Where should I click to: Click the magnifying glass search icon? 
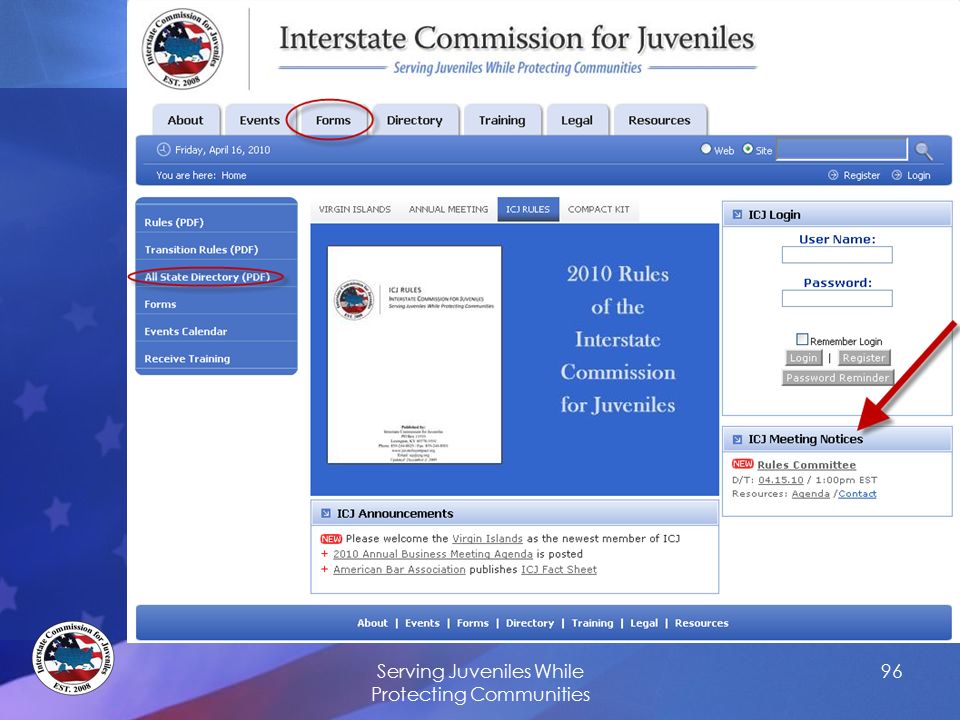tap(924, 151)
